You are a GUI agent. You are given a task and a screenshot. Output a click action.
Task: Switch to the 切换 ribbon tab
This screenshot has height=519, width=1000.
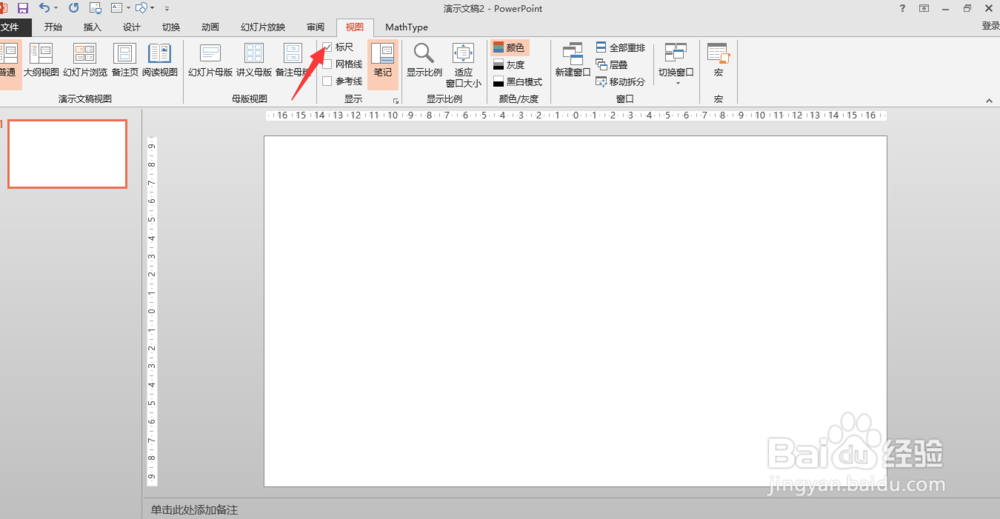171,27
